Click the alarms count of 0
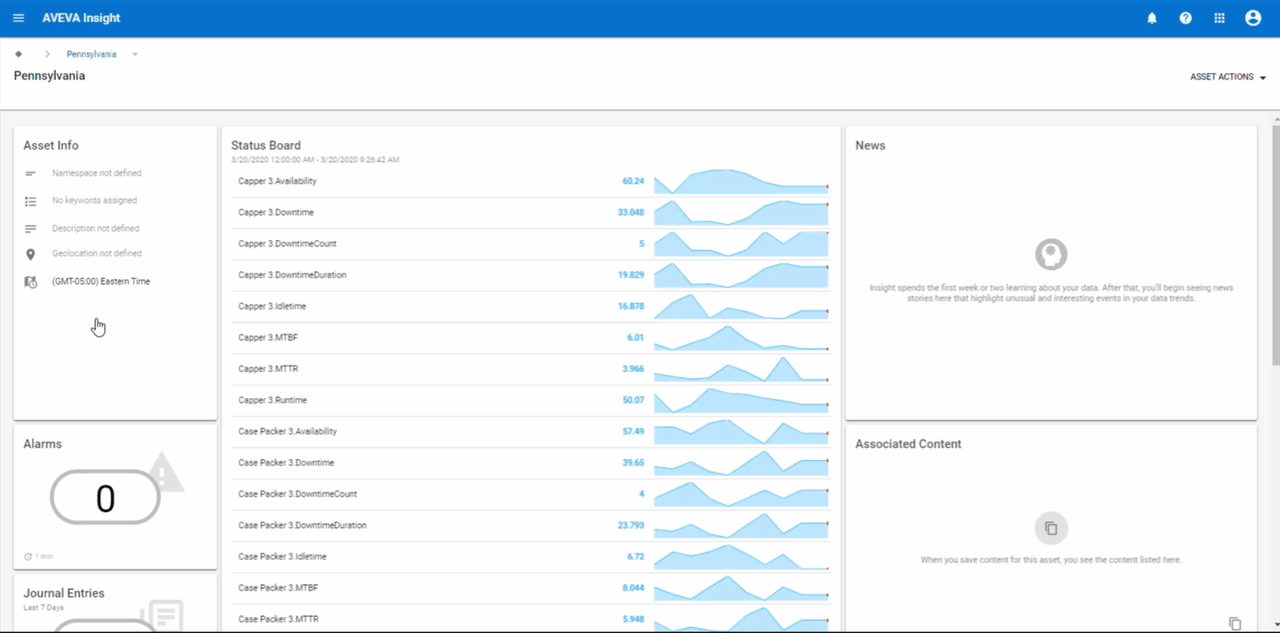Image resolution: width=1280 pixels, height=633 pixels. click(x=105, y=498)
